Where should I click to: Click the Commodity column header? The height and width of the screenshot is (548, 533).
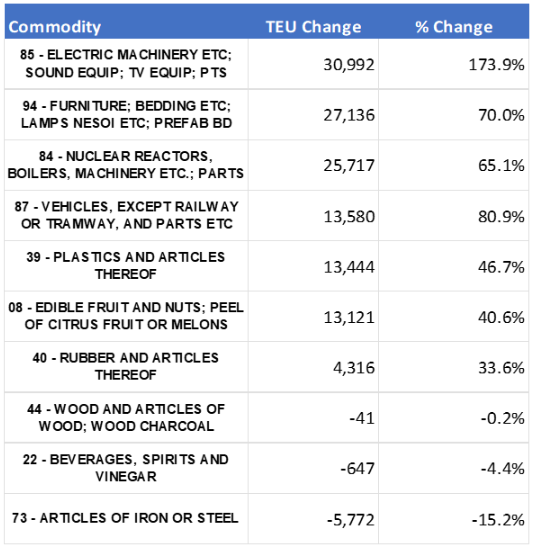pos(55,27)
